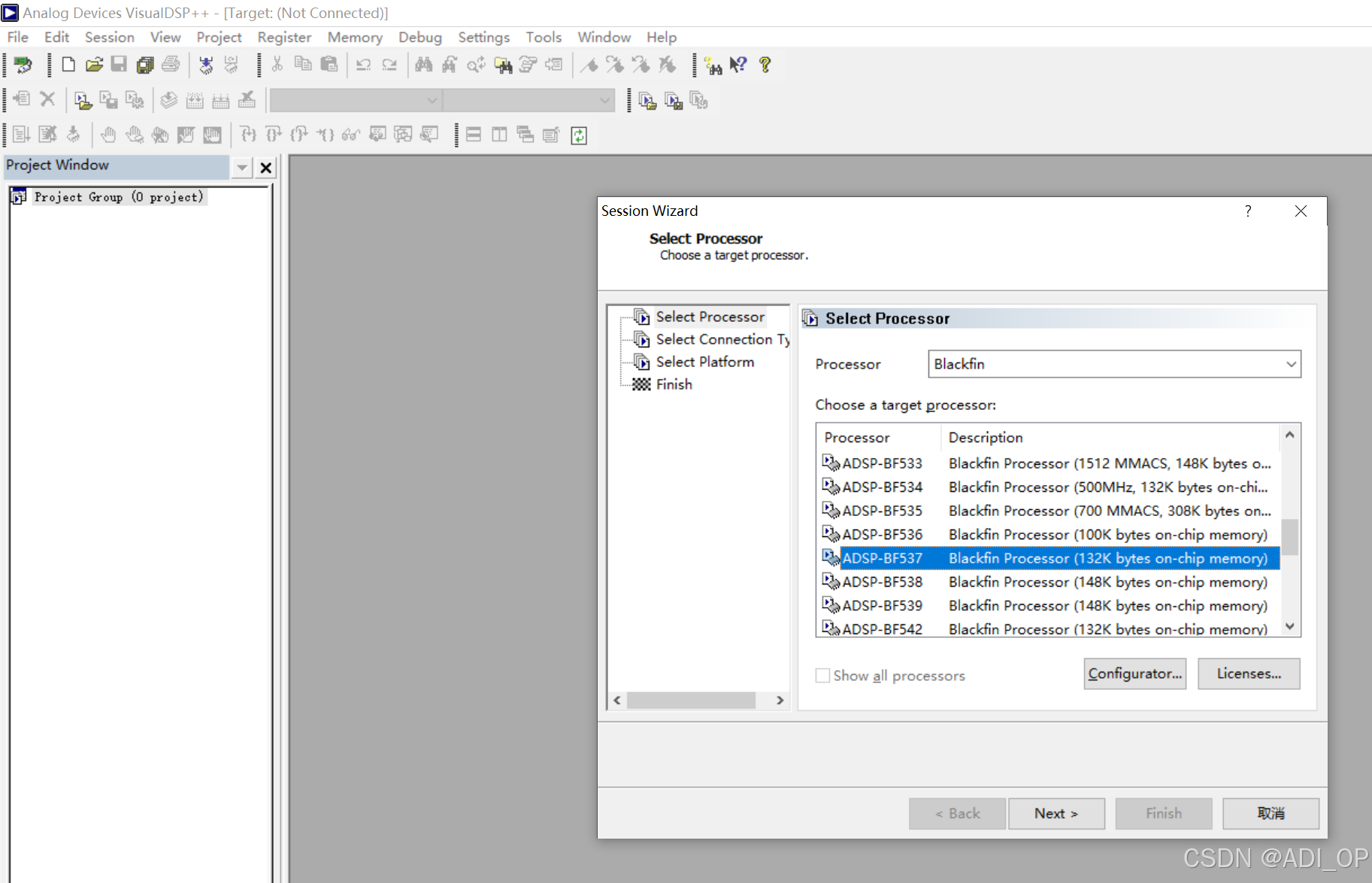The height and width of the screenshot is (883, 1372).
Task: Click the Next > button
Action: 1056,813
